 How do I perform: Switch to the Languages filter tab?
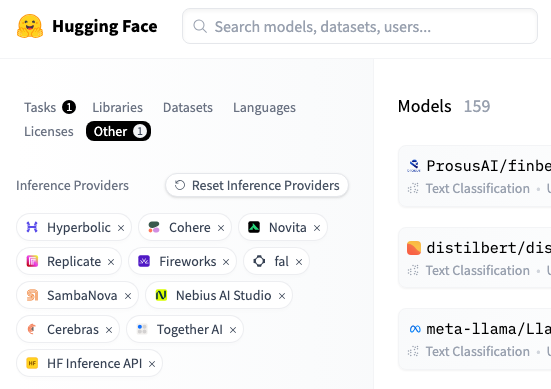264,107
